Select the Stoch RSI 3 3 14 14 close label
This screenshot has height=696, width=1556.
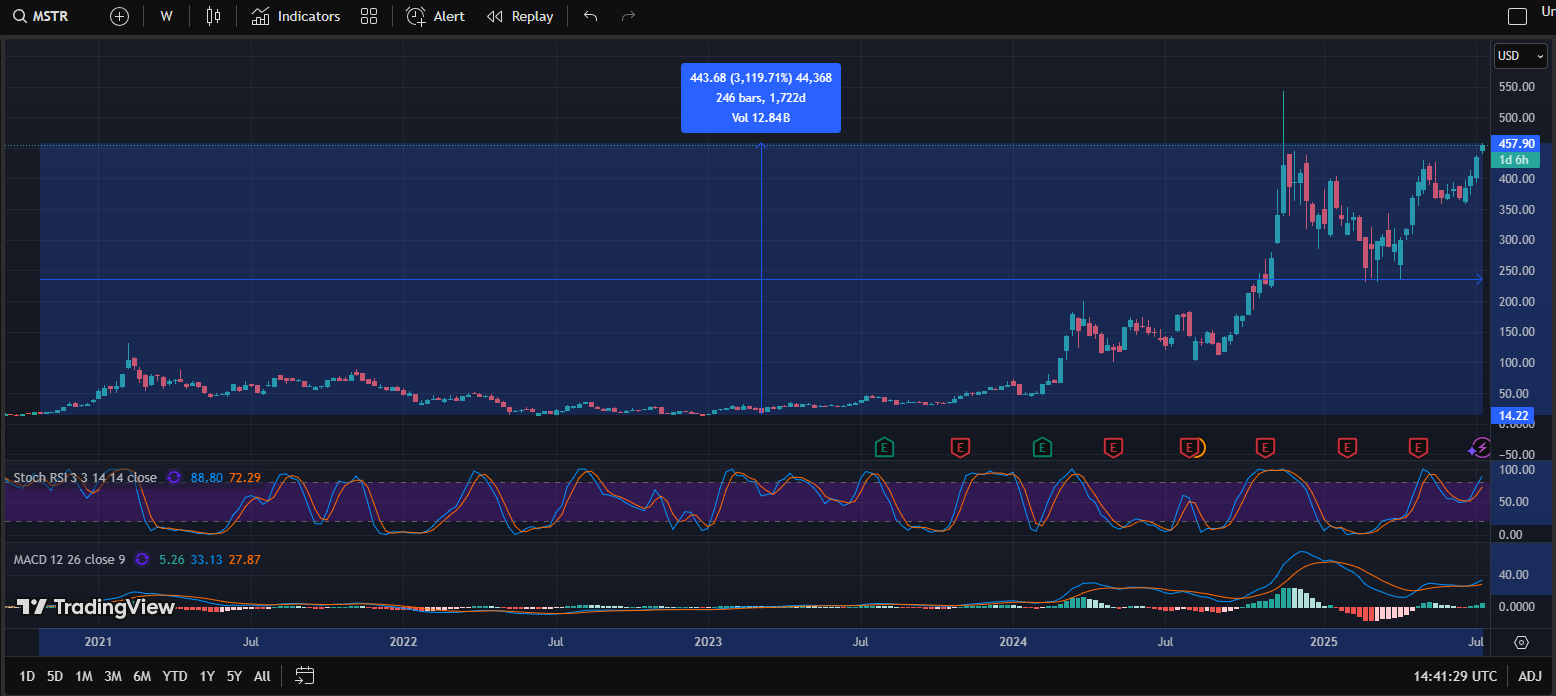85,478
